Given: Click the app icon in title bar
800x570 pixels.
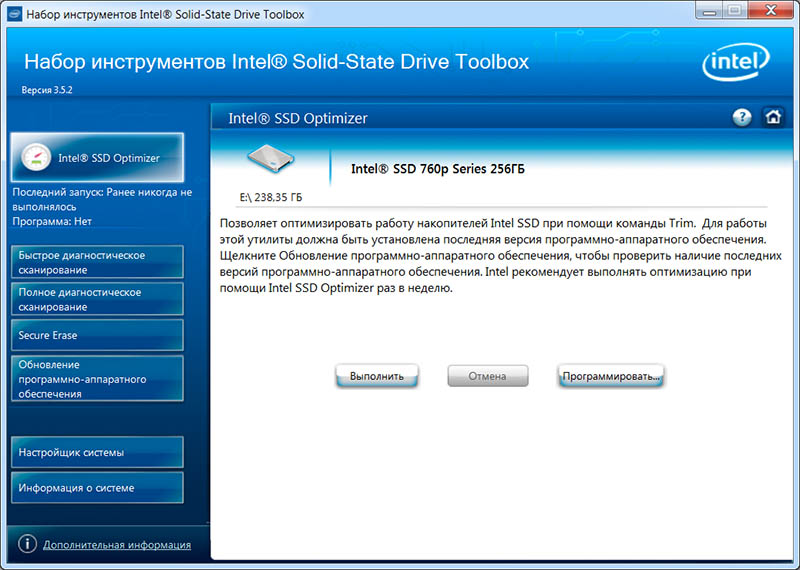Looking at the screenshot, I should click(14, 14).
